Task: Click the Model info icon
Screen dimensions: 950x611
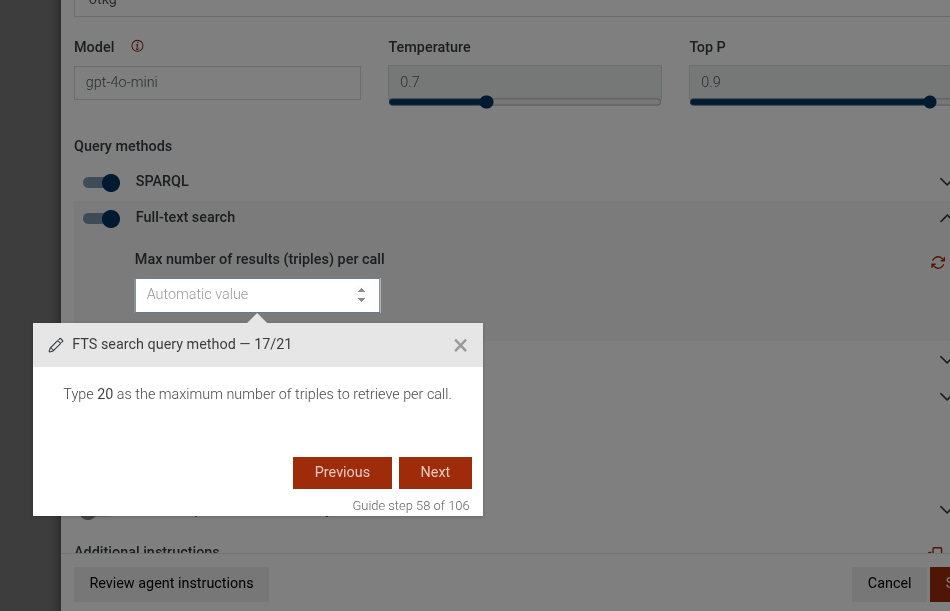Action: coord(138,47)
